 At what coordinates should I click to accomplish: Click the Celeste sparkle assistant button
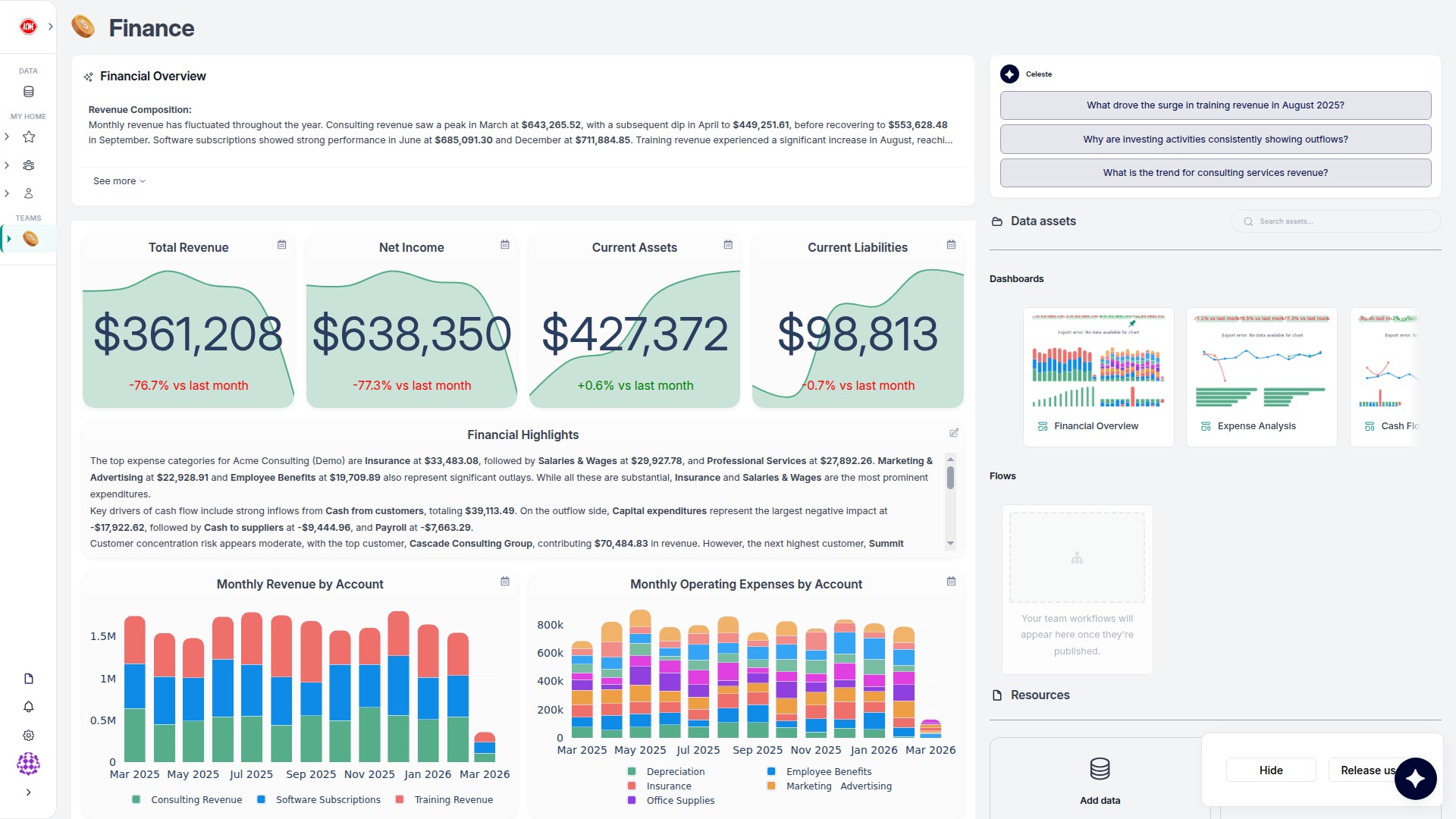coord(1415,778)
